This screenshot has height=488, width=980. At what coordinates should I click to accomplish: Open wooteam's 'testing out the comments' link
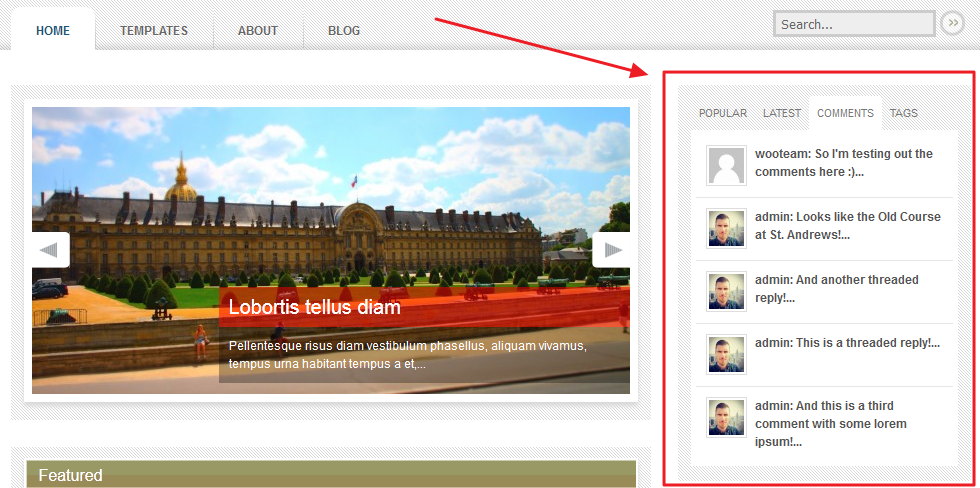pos(844,162)
